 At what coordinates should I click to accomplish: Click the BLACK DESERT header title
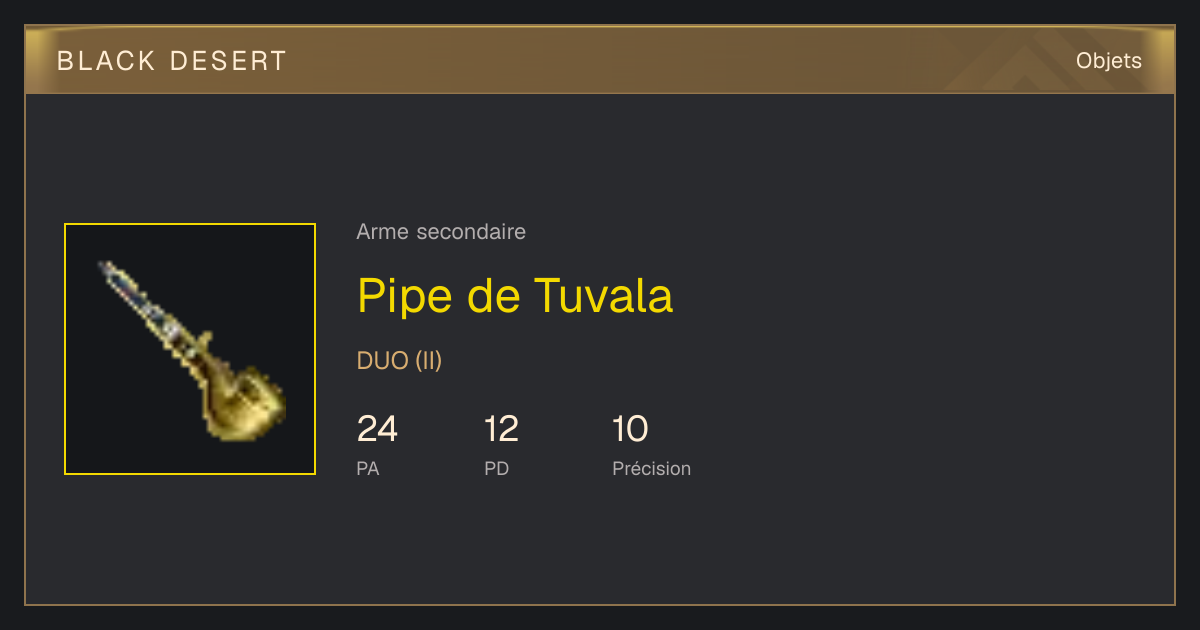(x=172, y=61)
